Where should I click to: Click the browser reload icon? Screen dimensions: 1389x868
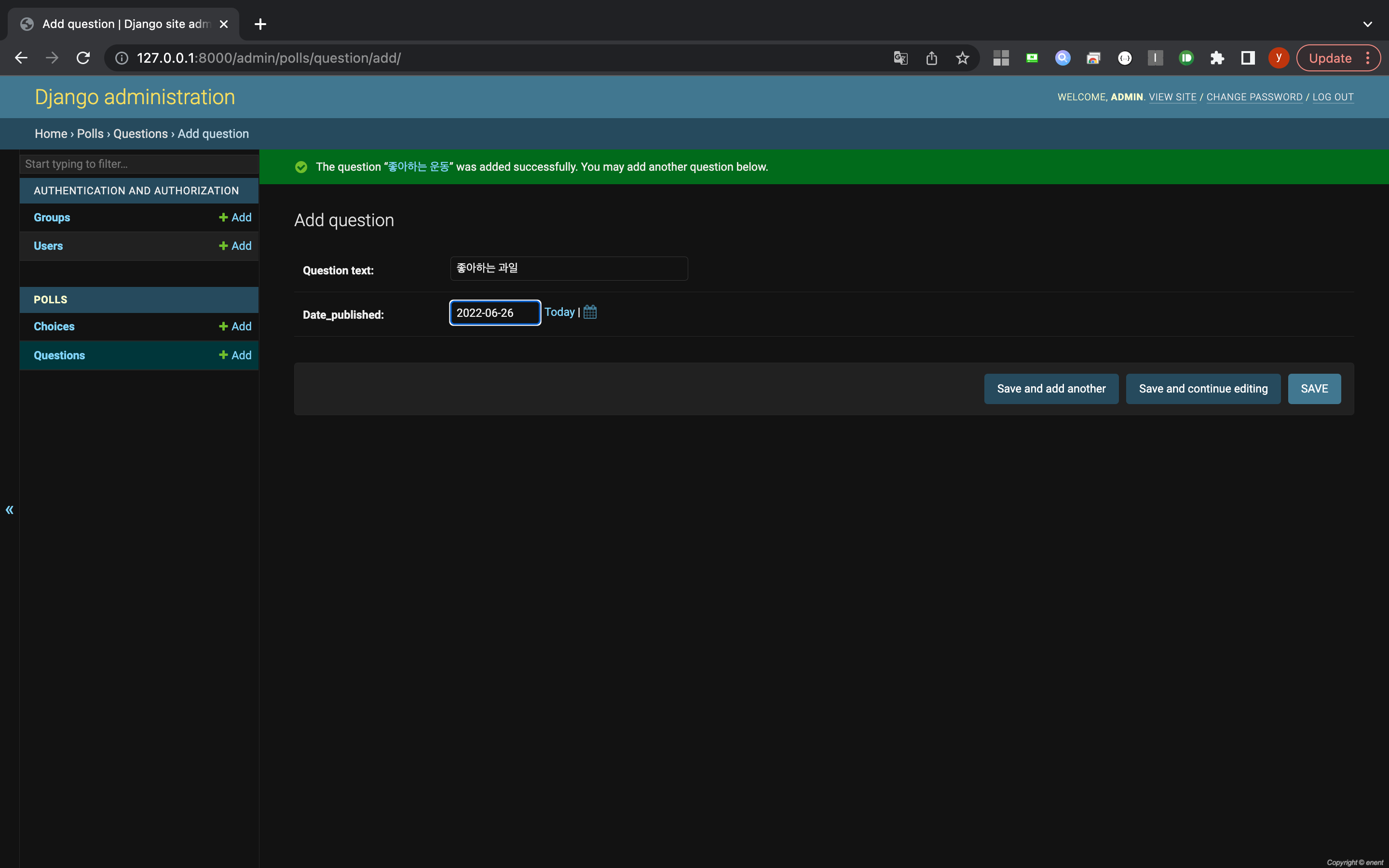[x=83, y=58]
